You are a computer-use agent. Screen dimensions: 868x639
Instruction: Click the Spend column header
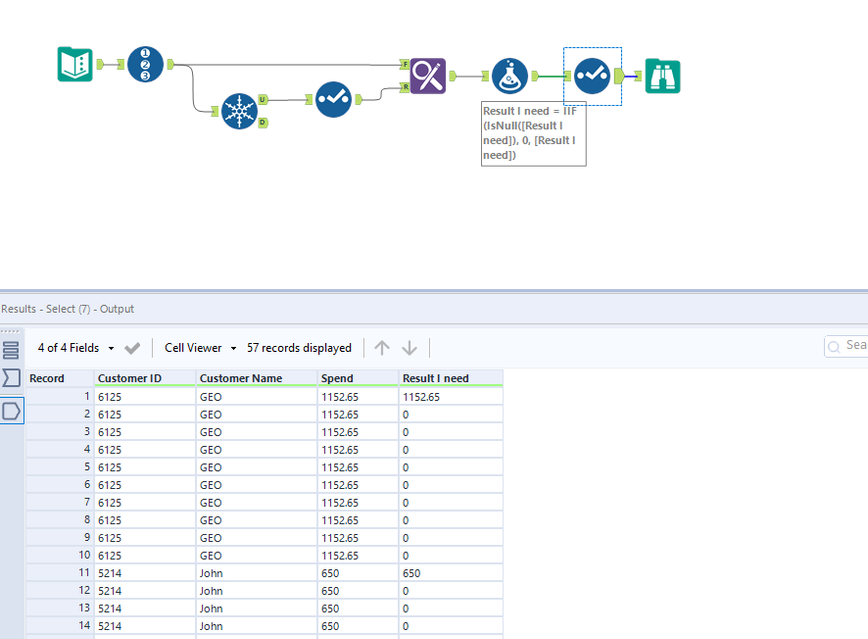coord(358,378)
